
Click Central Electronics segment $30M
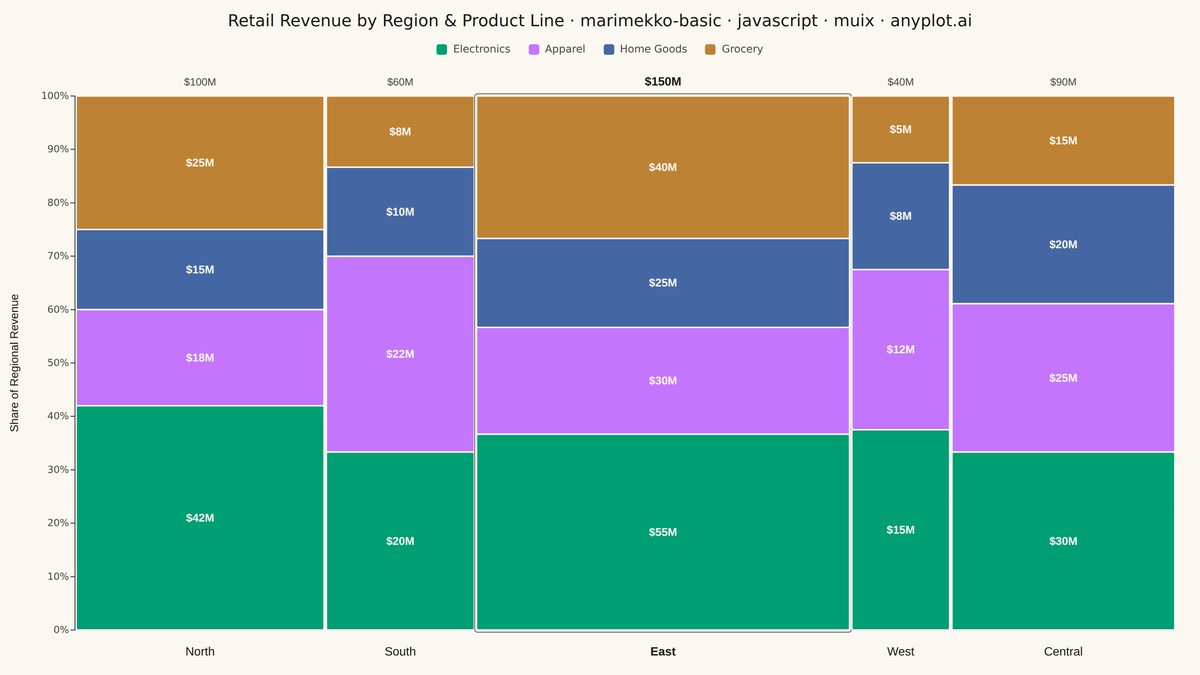[1063, 541]
